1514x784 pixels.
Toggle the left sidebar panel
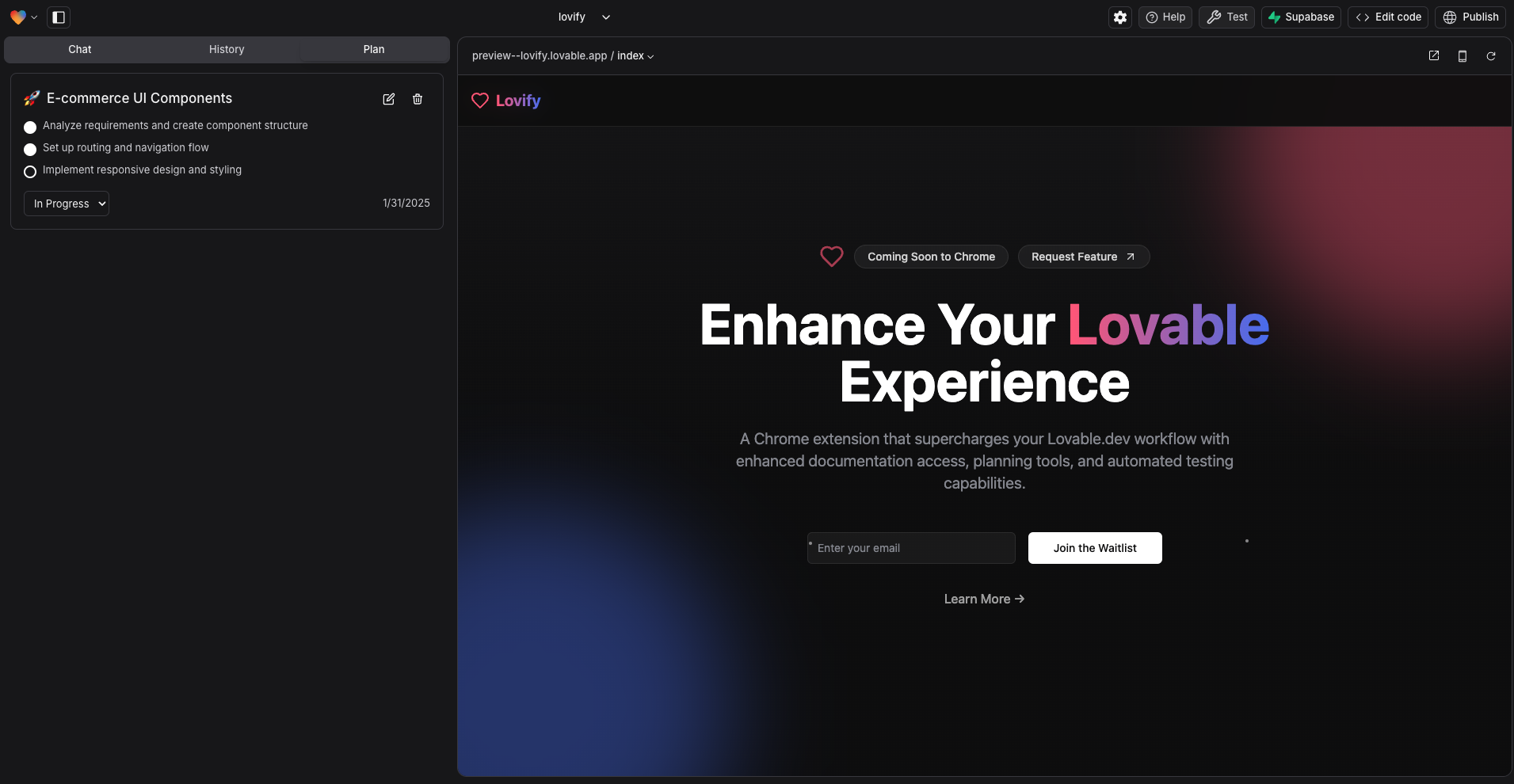point(59,17)
